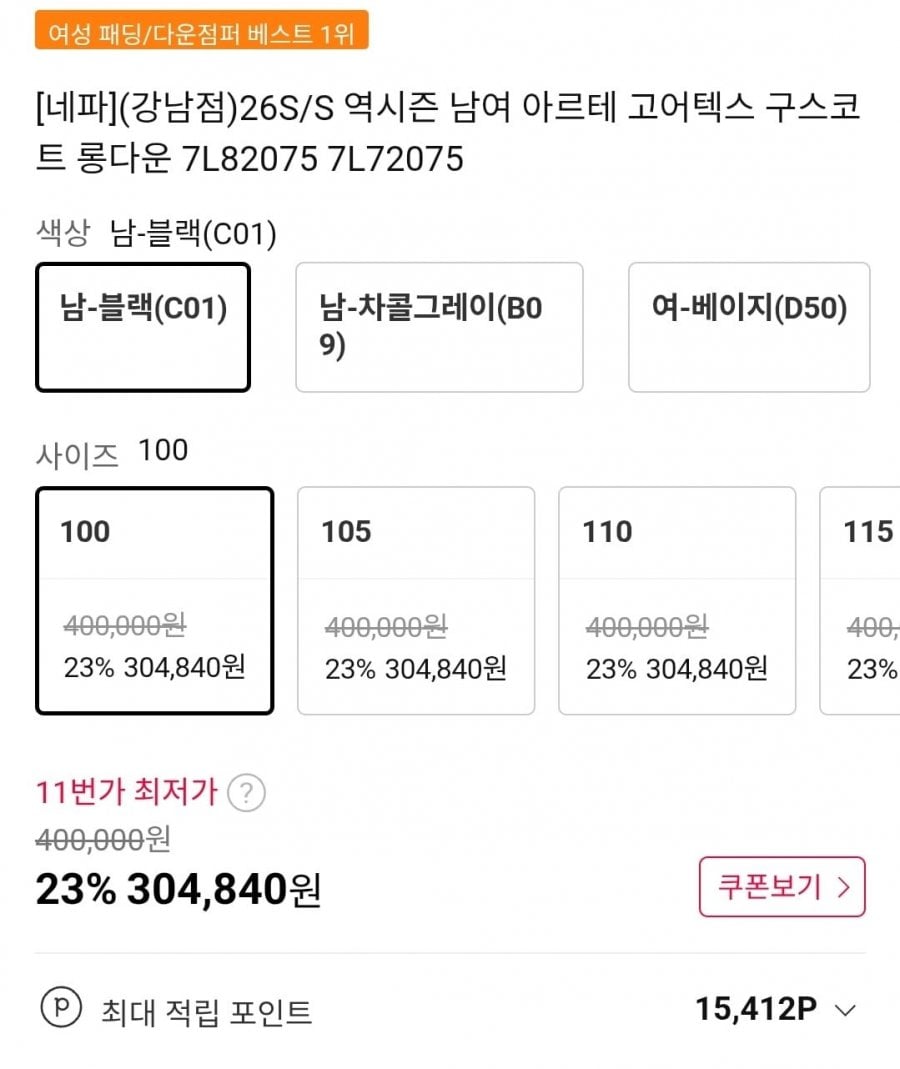Select the 남-블랙(C01) color option

(143, 327)
